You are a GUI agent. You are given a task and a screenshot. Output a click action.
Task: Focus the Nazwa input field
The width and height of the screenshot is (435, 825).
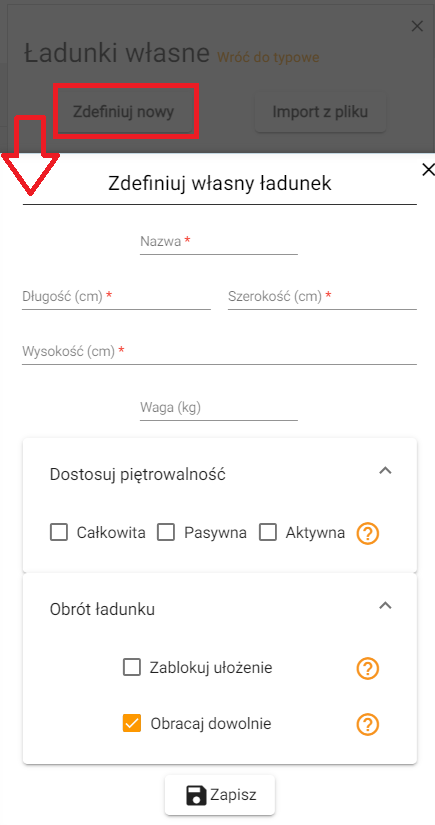[x=219, y=243]
